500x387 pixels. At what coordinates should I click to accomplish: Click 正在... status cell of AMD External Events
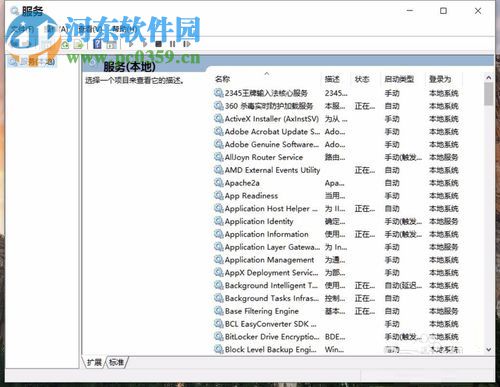365,170
